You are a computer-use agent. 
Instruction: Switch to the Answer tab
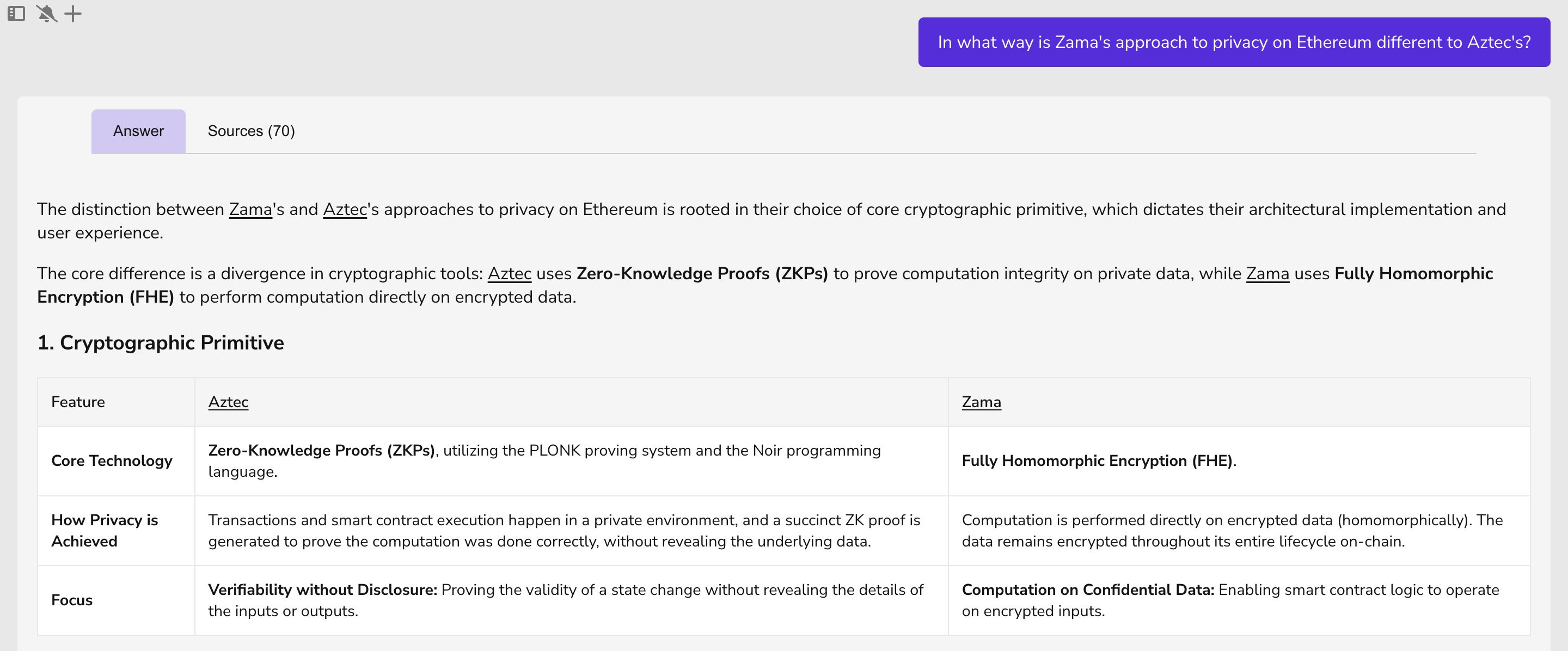pyautogui.click(x=138, y=131)
